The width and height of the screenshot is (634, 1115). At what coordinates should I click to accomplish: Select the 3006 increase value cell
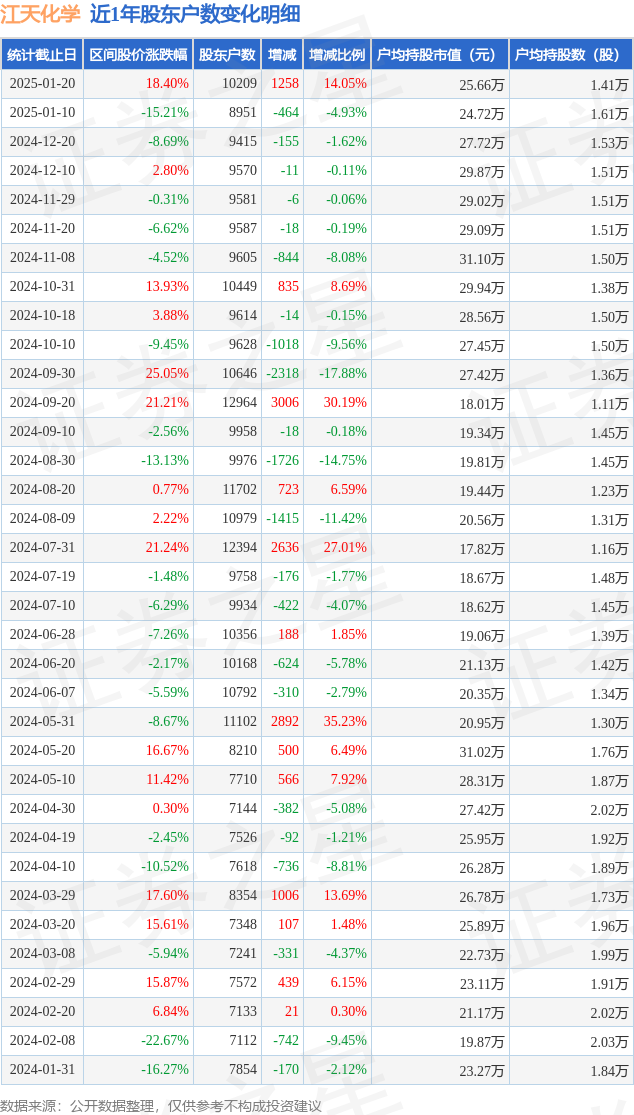[x=285, y=403]
